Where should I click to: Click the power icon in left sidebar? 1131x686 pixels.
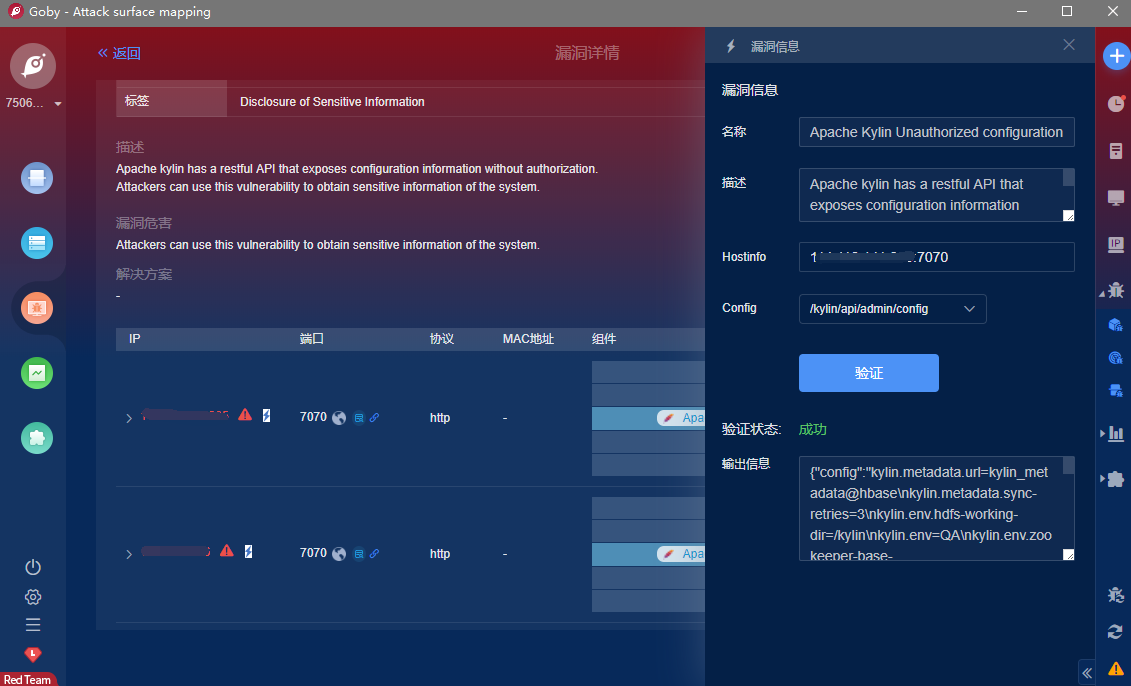(33, 567)
